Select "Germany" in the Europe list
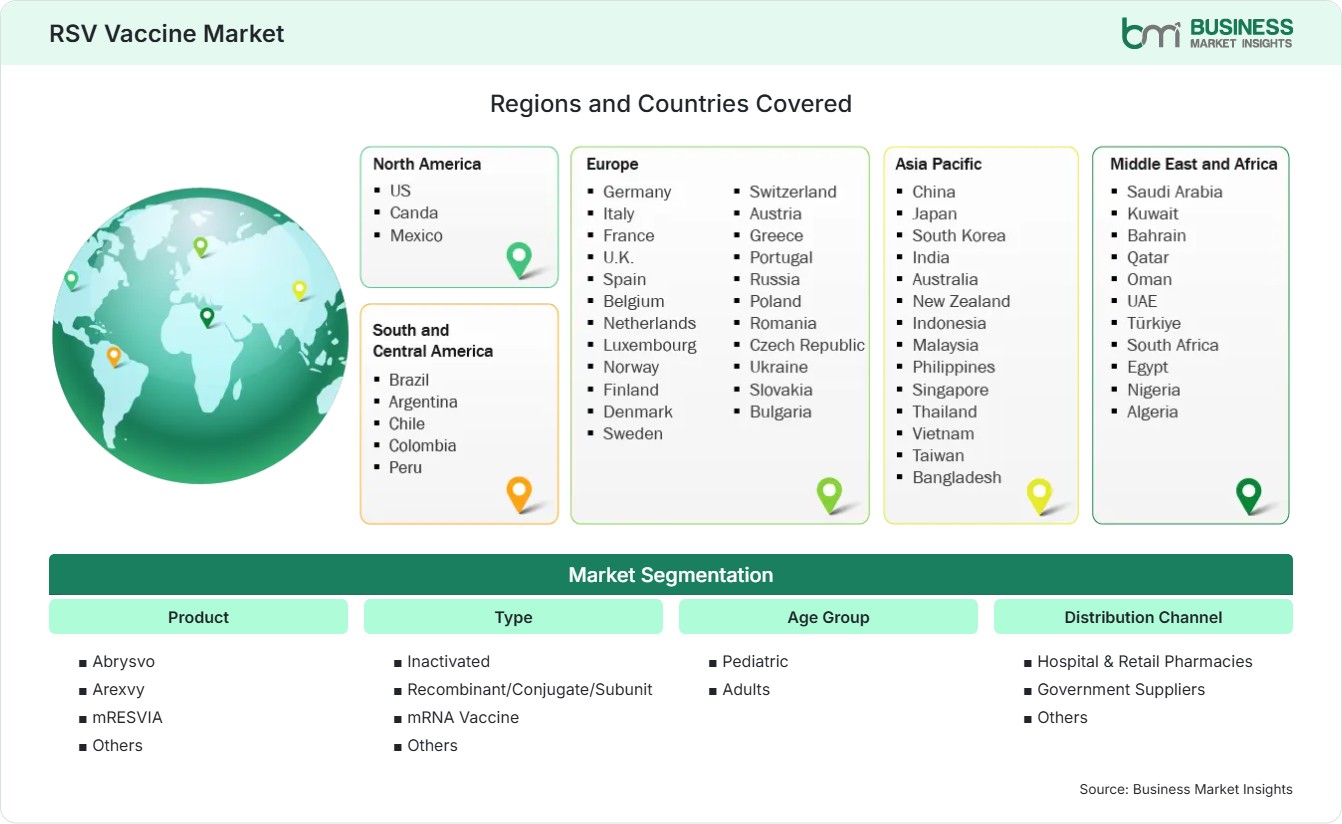 tap(637, 191)
